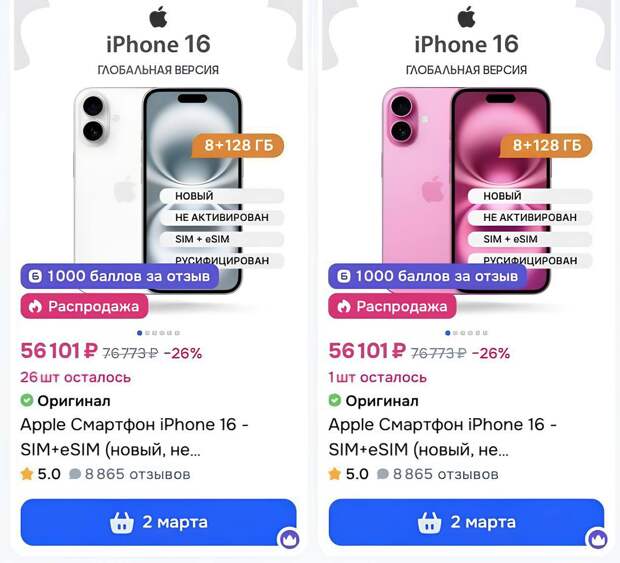This screenshot has width=620, height=563.
Task: Click the crown icon on white iPhone card
Action: click(289, 538)
